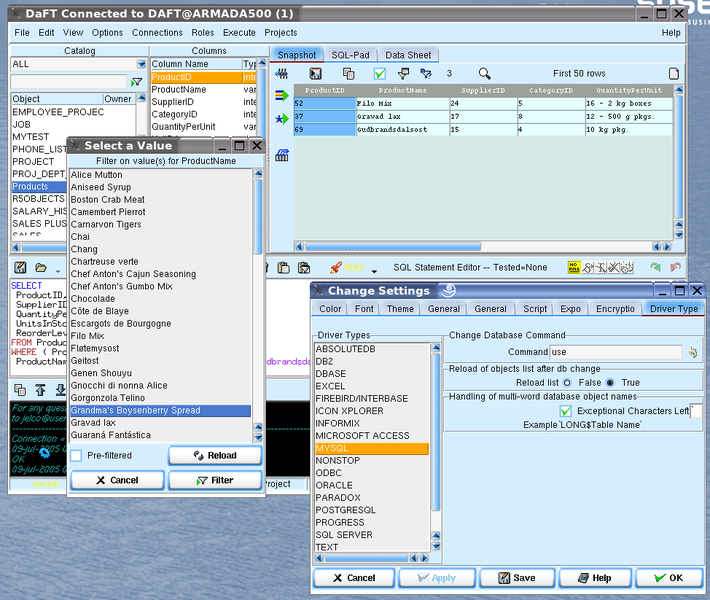
Task: Click Save in Change Settings
Action: pyautogui.click(x=517, y=578)
